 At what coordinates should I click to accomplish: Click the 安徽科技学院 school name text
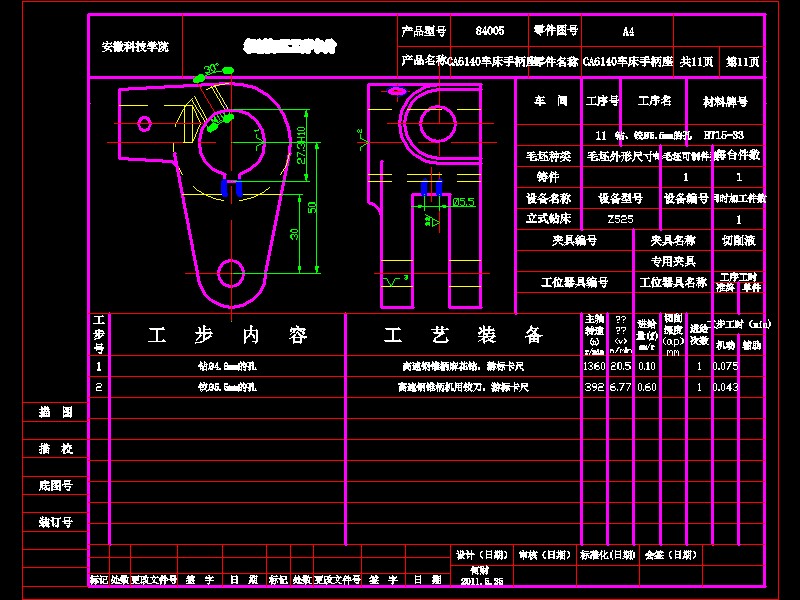(135, 47)
